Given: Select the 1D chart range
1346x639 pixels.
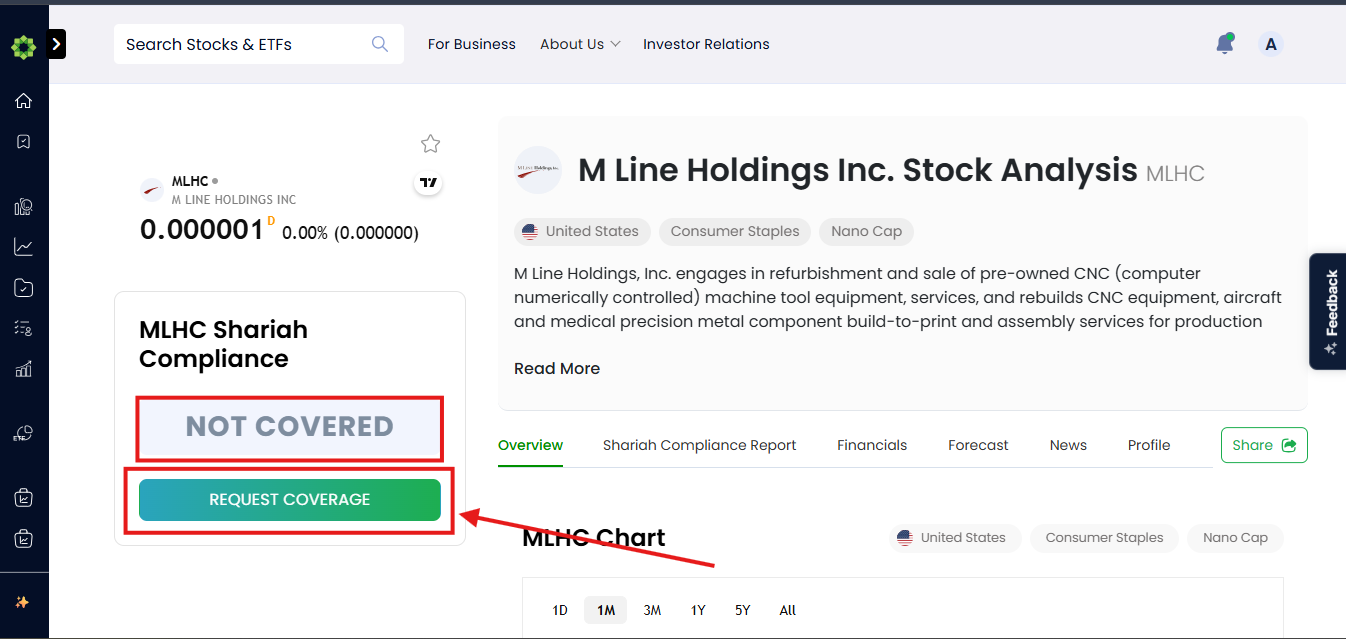Looking at the screenshot, I should click(560, 610).
